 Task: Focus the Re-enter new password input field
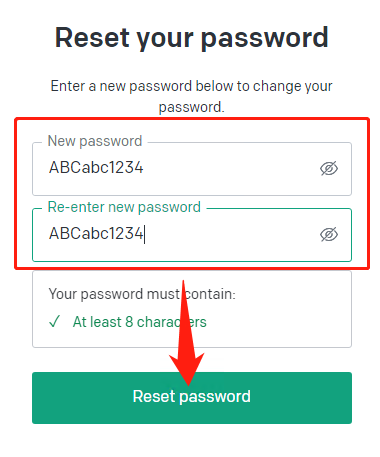tap(192, 235)
